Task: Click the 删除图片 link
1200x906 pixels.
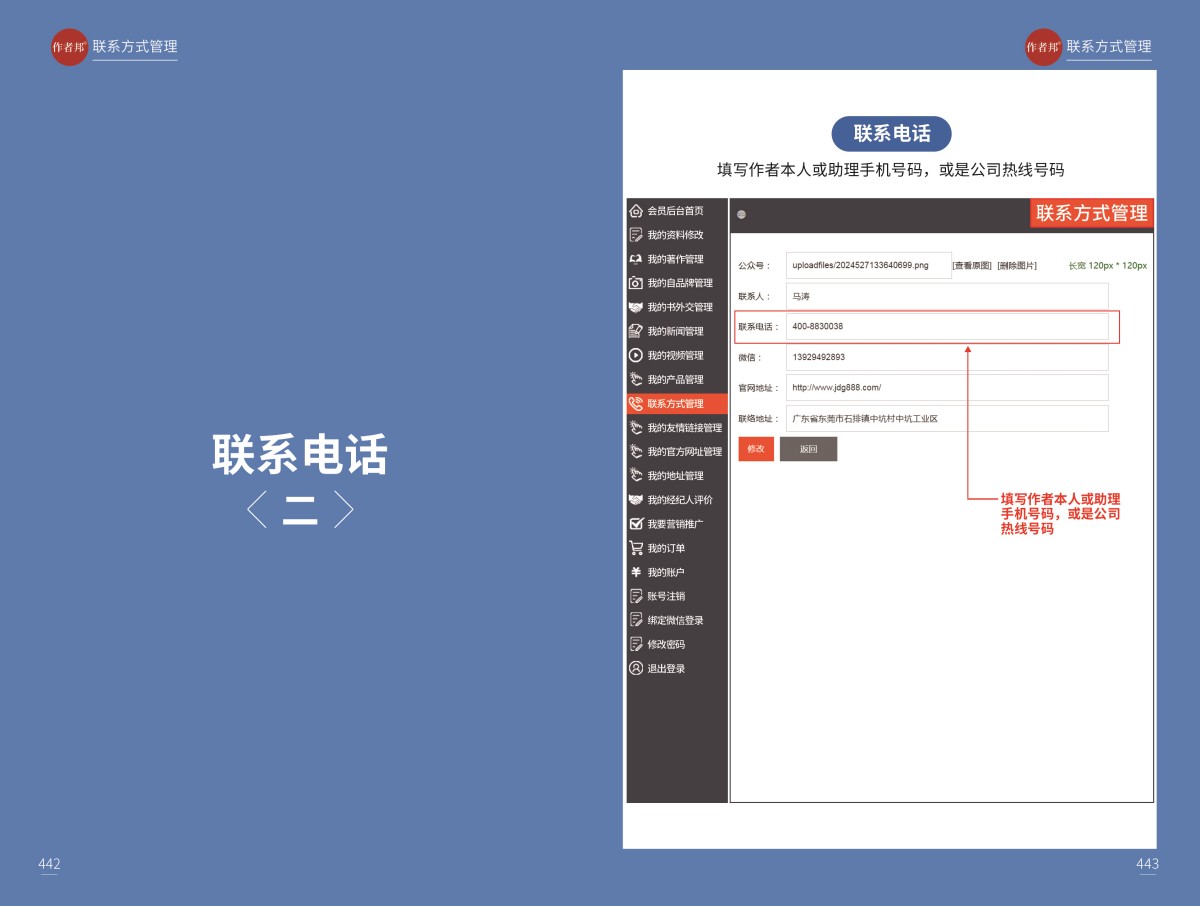Action: [x=1016, y=266]
